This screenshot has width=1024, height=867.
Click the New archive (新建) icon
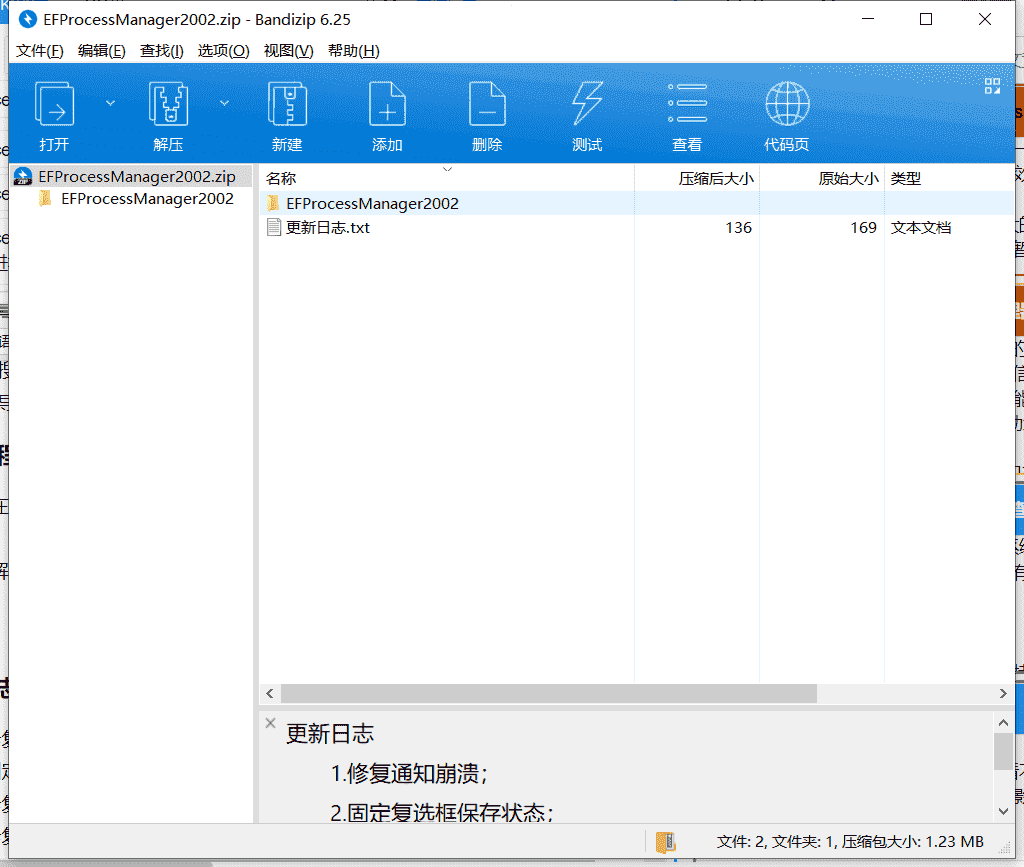click(287, 104)
